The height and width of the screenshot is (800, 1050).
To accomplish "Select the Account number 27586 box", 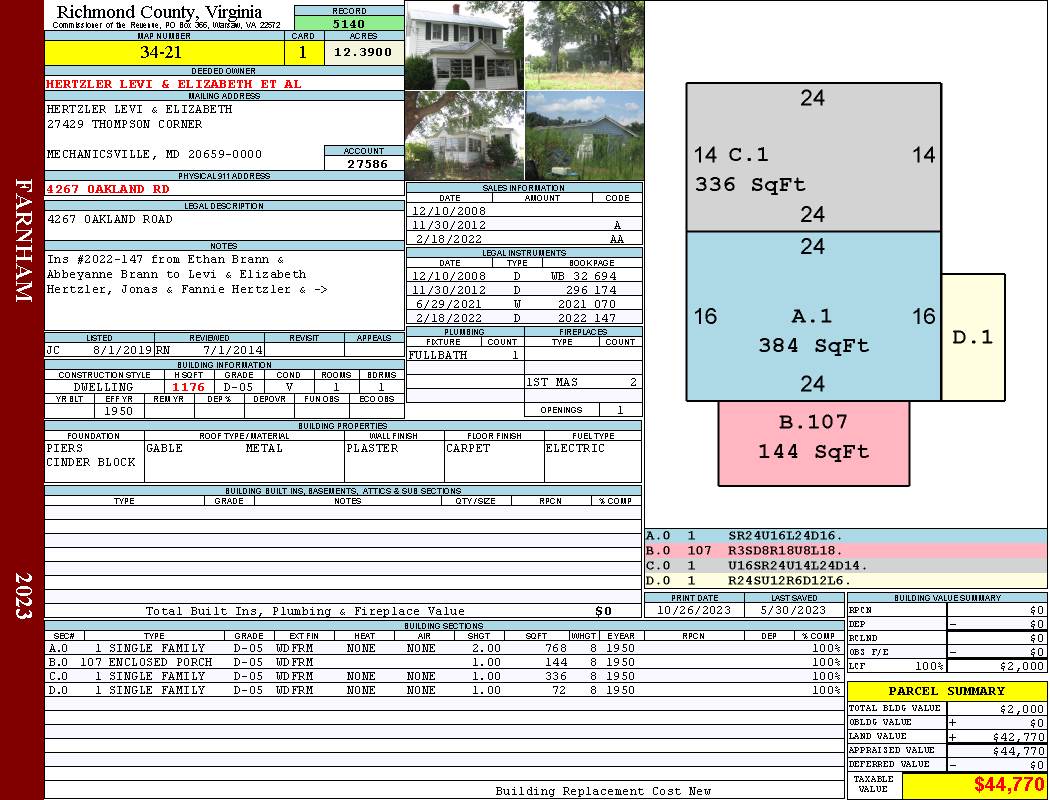I will 364,163.
